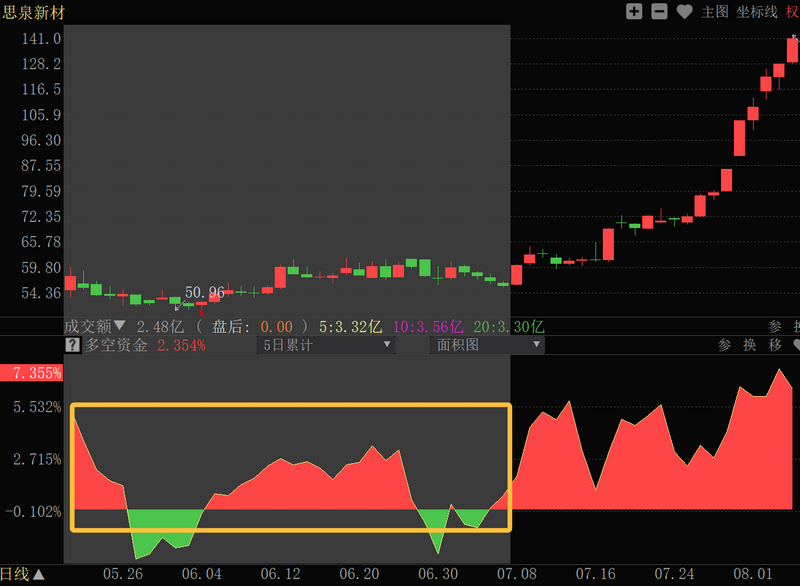Click the 59.80 price axis label

click(41, 268)
